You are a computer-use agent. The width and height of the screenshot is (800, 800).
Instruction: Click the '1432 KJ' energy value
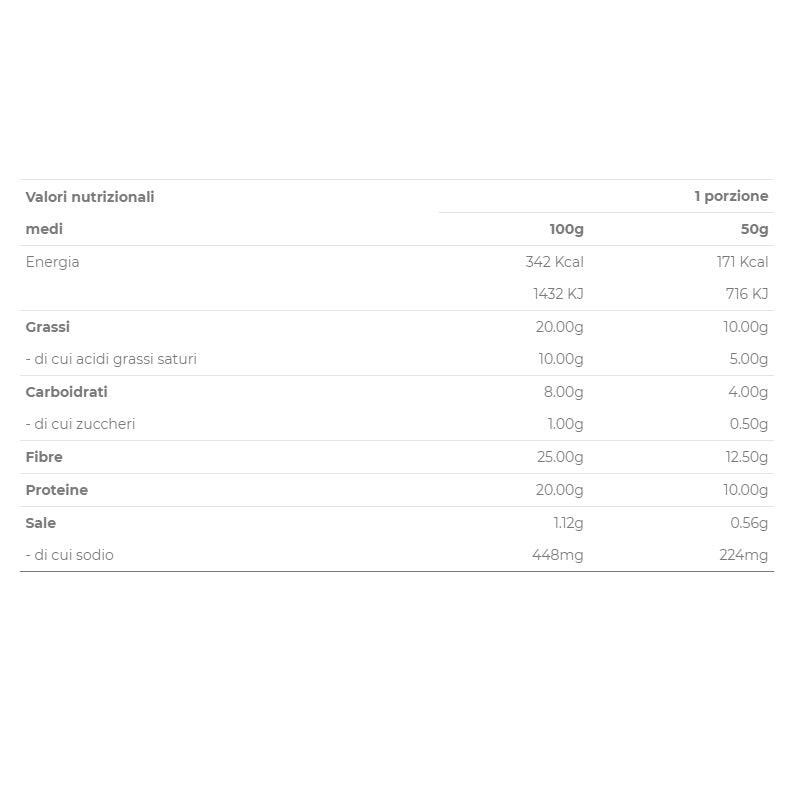tap(558, 294)
